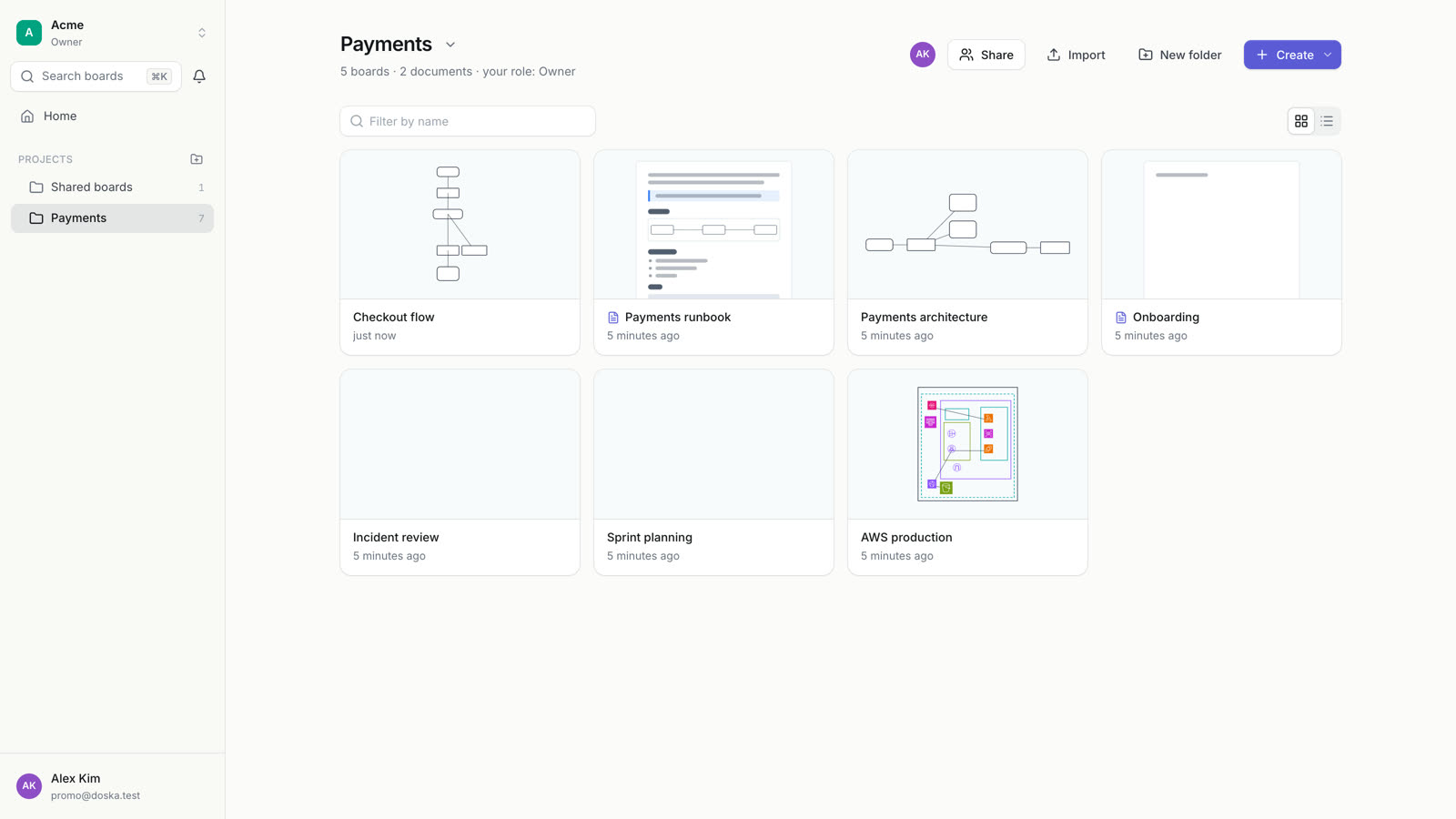Click the notifications bell icon
The height and width of the screenshot is (819, 1456).
[199, 76]
